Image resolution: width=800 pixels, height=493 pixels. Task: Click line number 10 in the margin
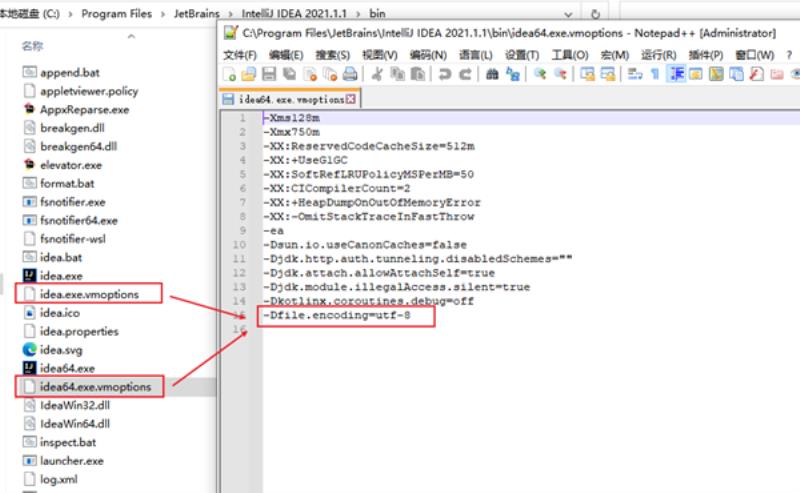click(x=239, y=244)
